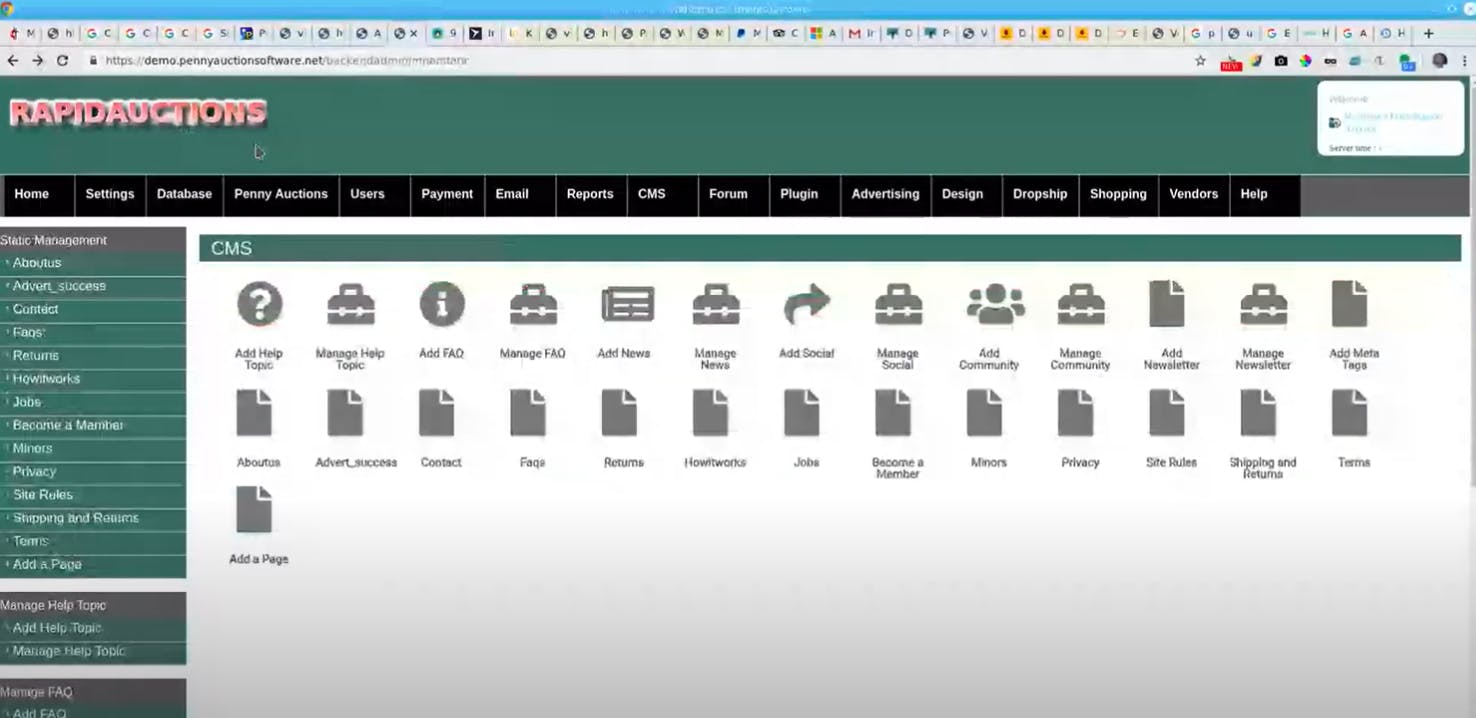1476x718 pixels.
Task: Go back with the browser back arrow
Action: coord(12,60)
